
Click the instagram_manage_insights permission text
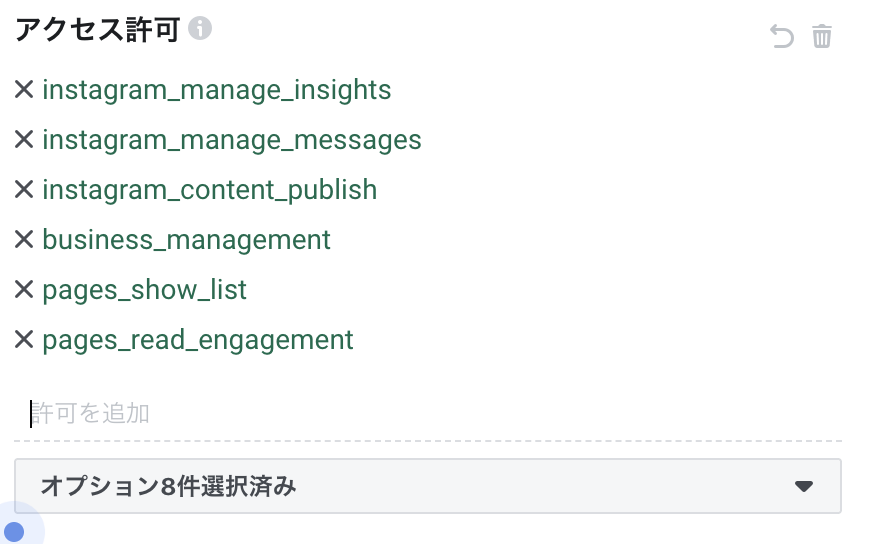click(217, 90)
